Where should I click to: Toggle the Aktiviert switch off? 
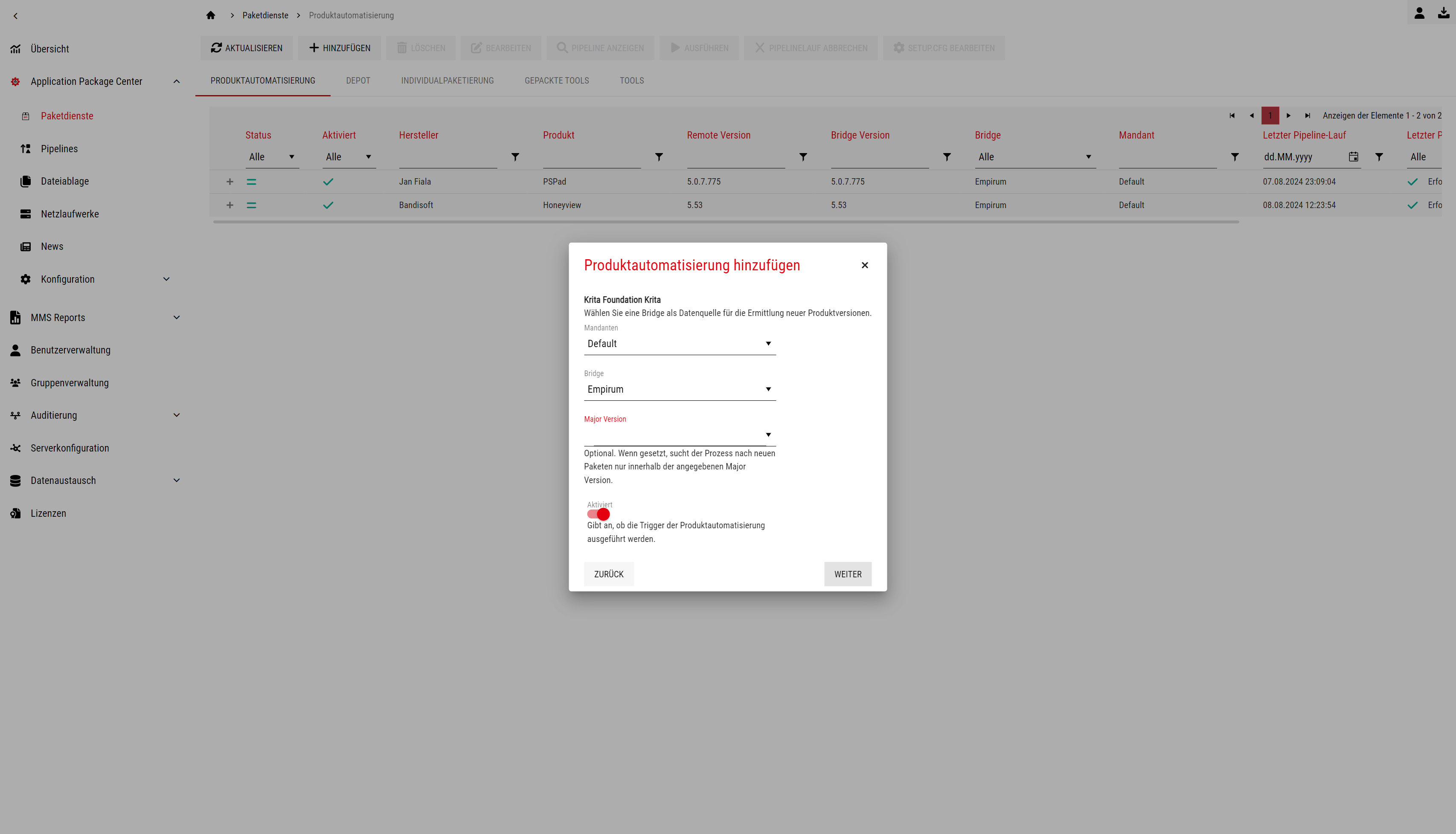coord(598,514)
